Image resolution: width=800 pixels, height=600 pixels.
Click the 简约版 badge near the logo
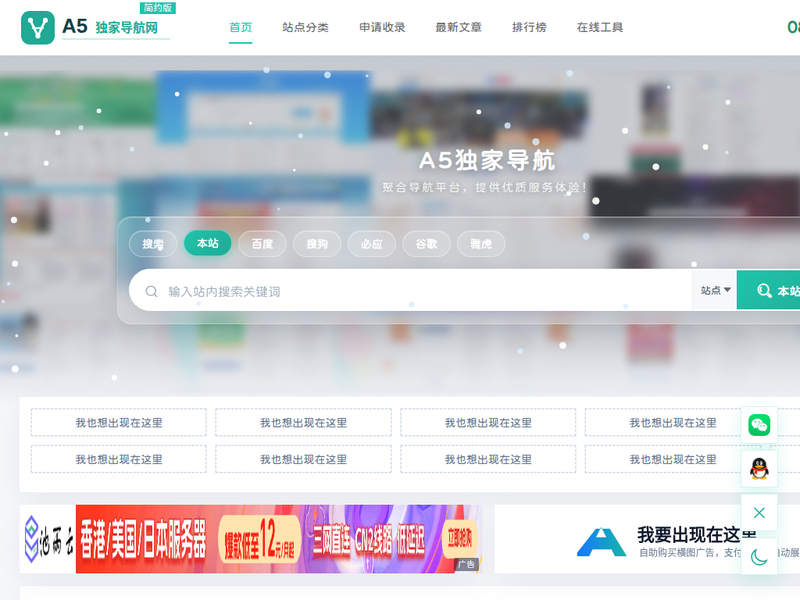point(158,8)
